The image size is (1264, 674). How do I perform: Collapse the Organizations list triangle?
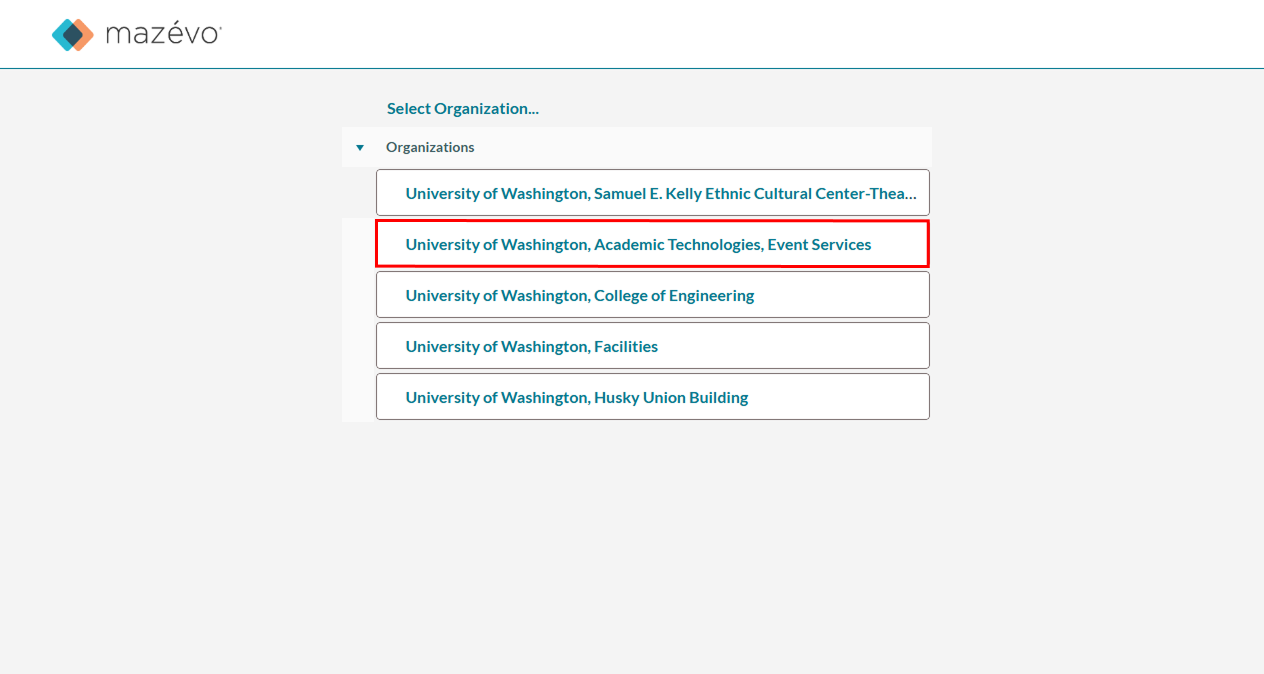pyautogui.click(x=360, y=147)
